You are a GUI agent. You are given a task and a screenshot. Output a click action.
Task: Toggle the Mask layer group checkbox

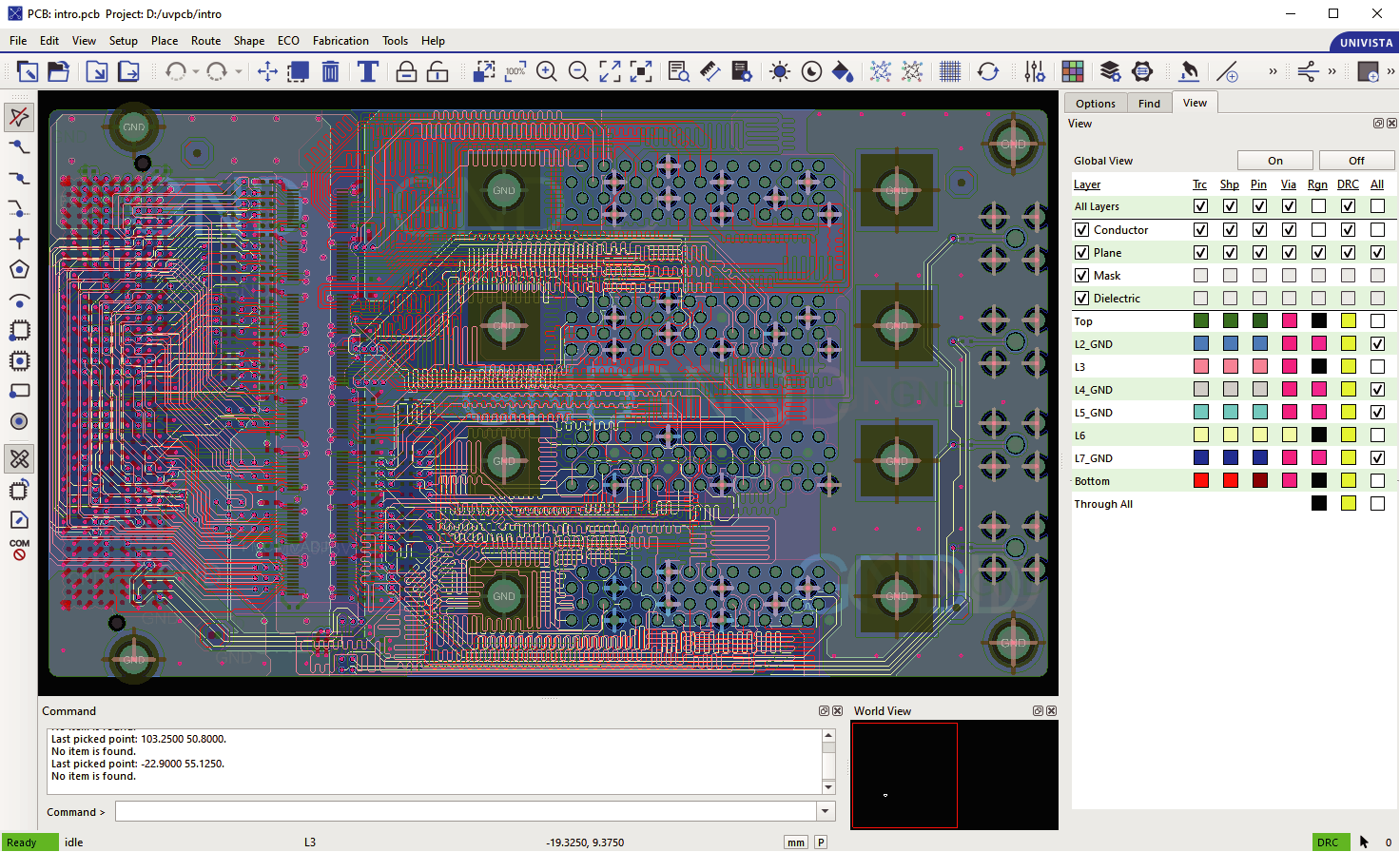(1081, 276)
